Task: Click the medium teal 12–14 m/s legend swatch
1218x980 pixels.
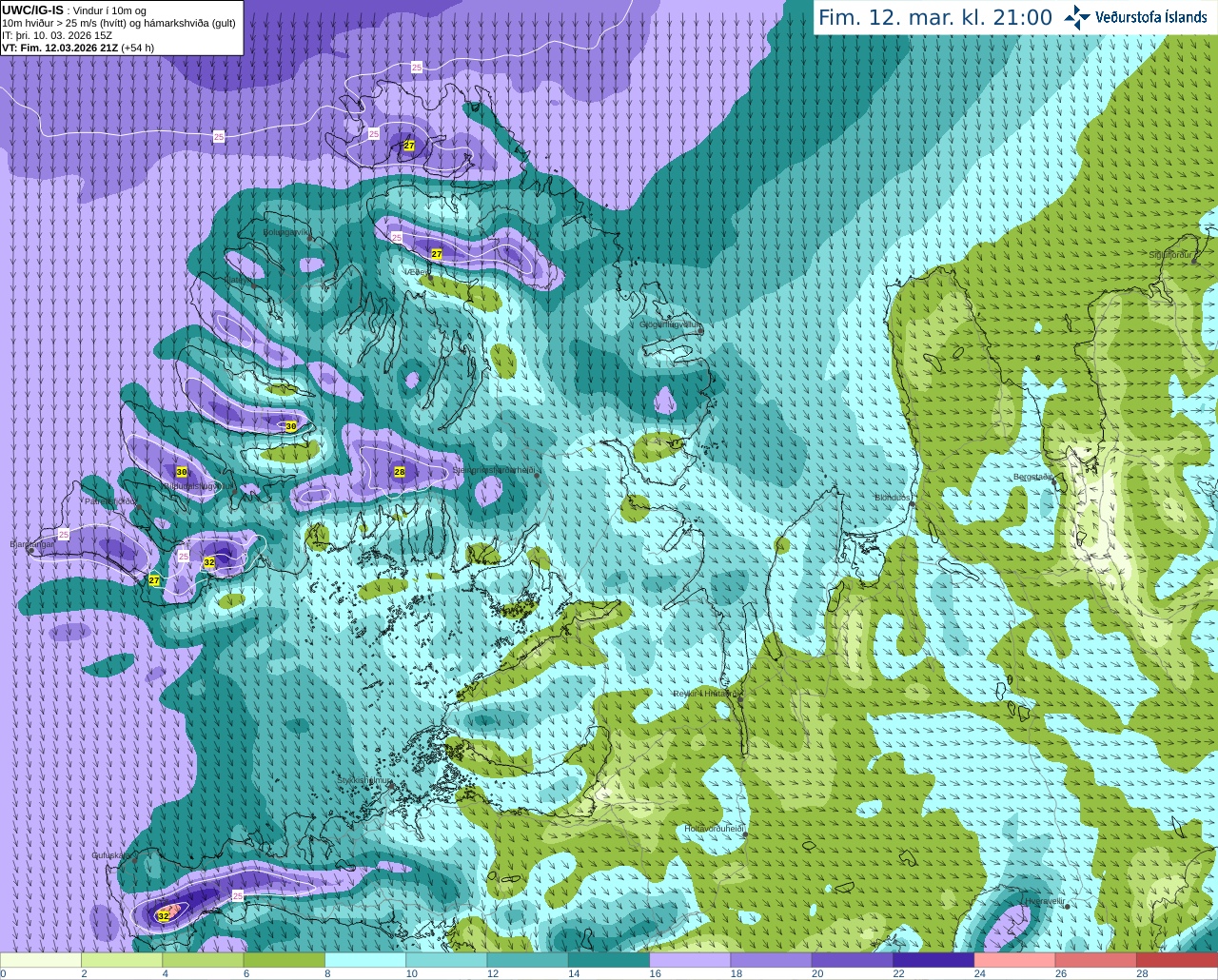Action: click(x=528, y=960)
